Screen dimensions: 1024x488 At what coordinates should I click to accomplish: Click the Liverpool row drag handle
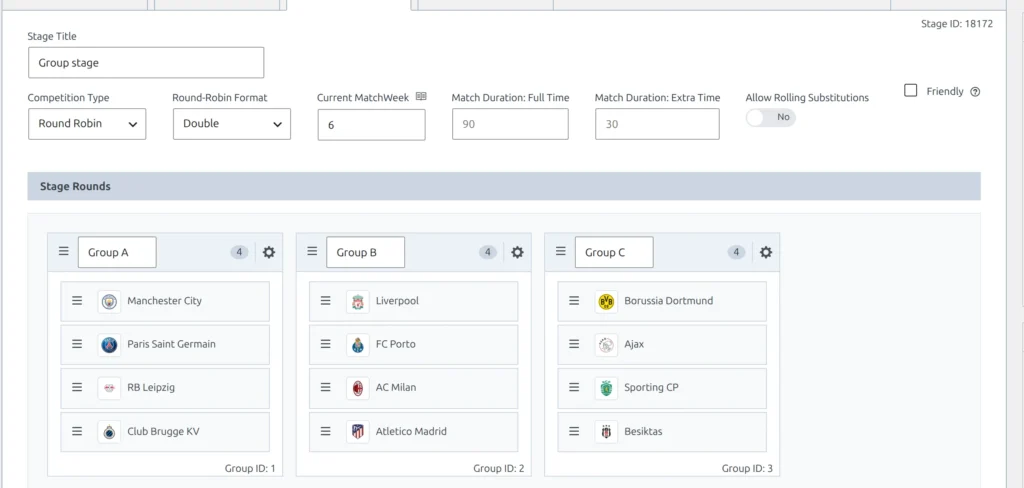[325, 301]
